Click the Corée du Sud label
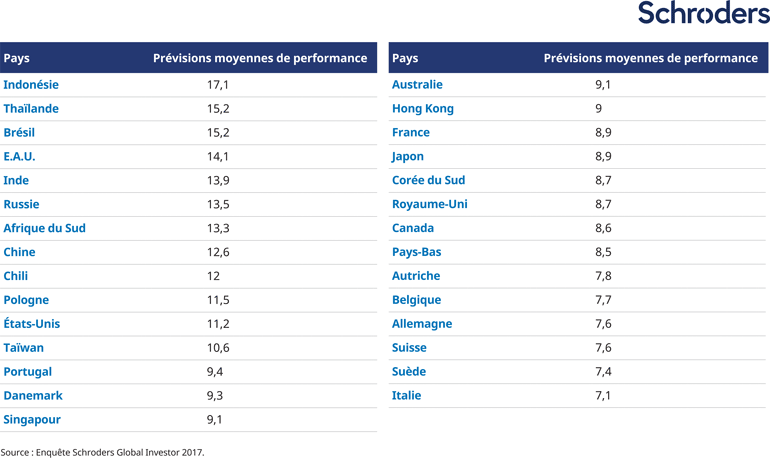The image size is (770, 458). tap(428, 181)
